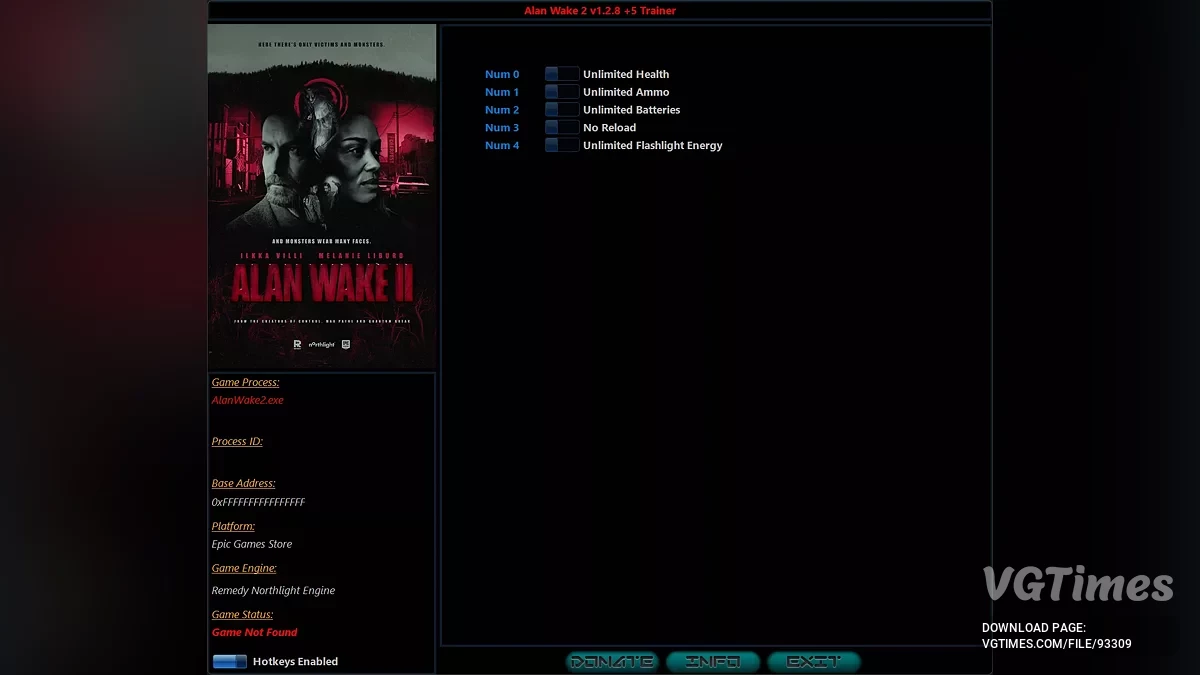1200x675 pixels.
Task: Click the Platform heading
Action: 233,526
